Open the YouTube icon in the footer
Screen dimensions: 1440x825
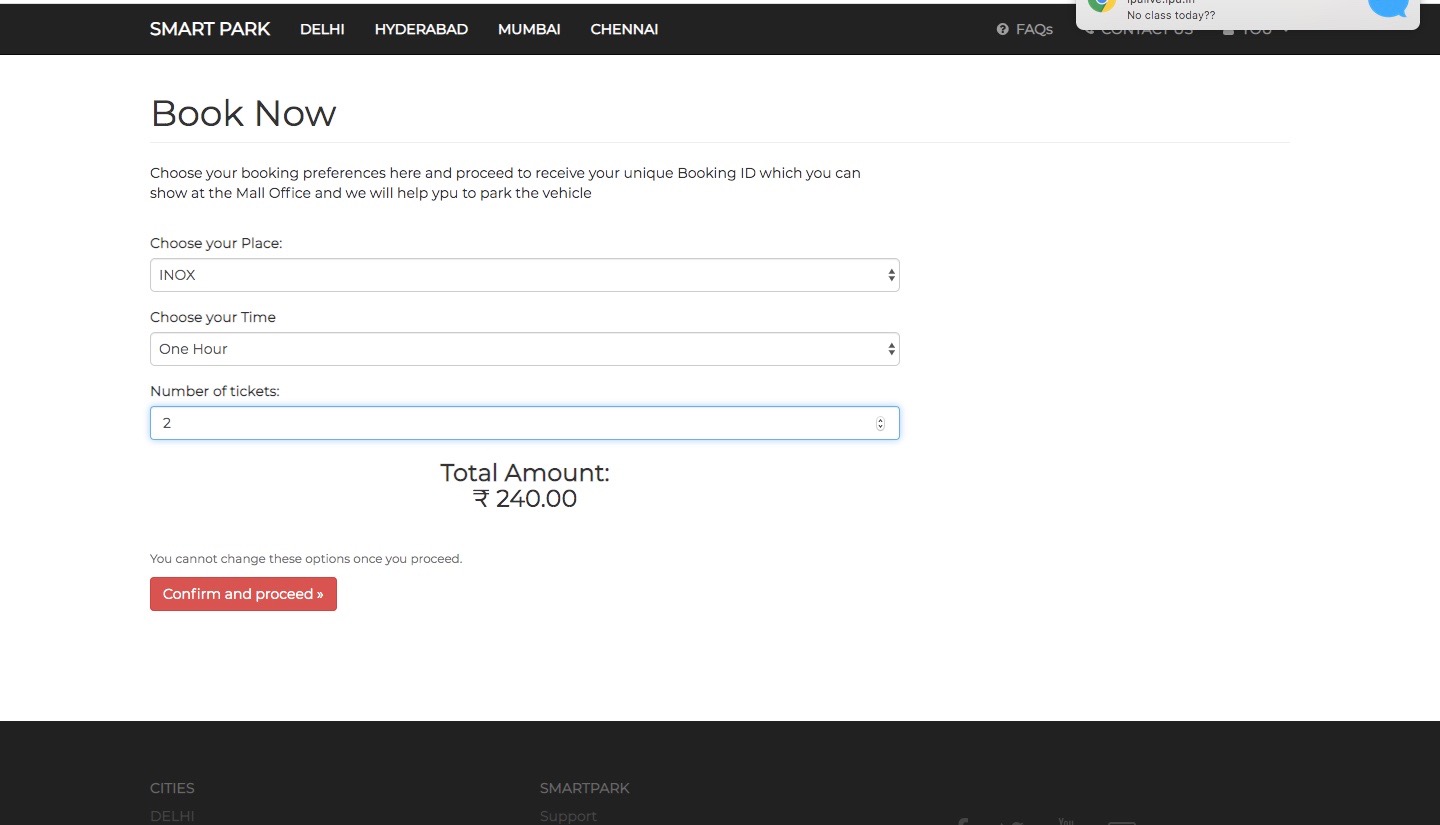(1066, 821)
